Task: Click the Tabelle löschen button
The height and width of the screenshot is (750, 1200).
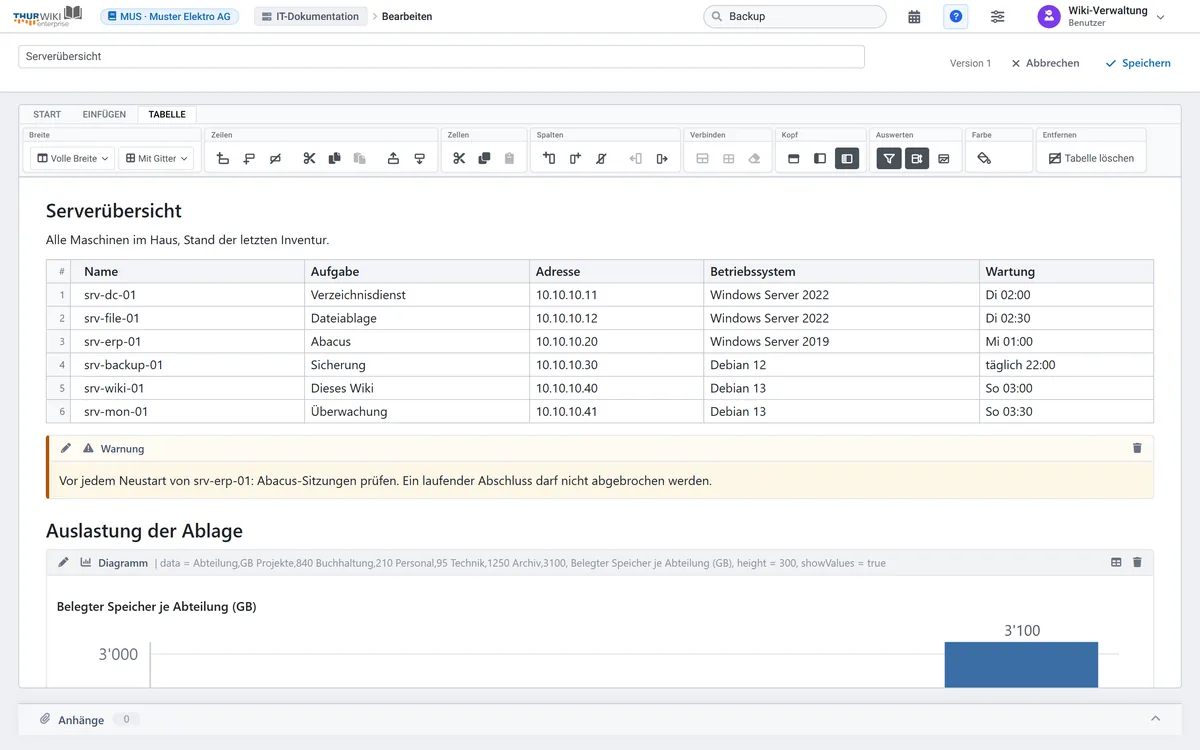Action: point(1091,158)
